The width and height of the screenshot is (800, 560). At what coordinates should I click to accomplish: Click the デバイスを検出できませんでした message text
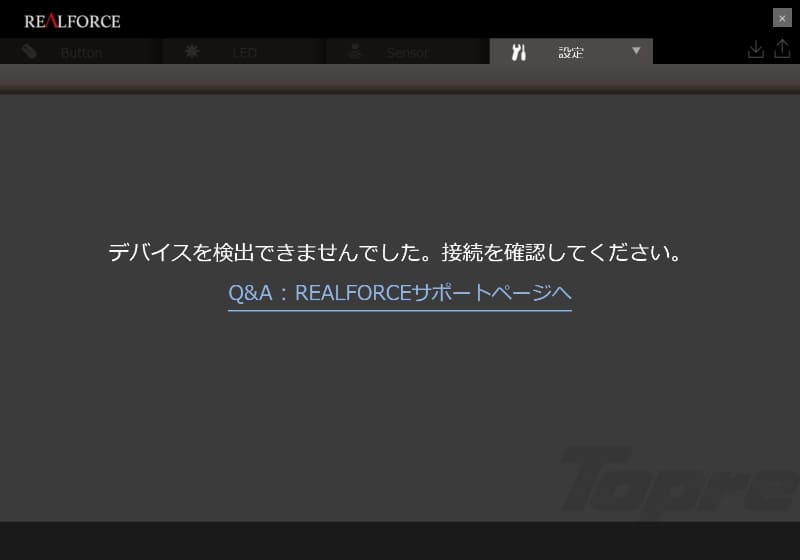[395, 252]
